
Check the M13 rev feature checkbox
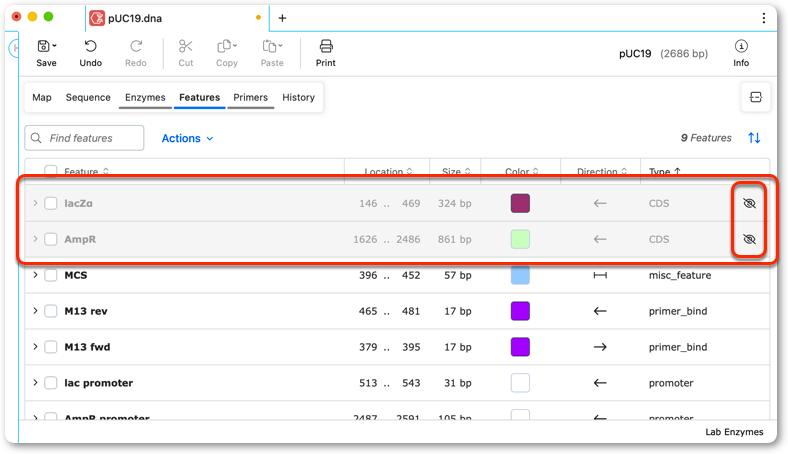(x=51, y=311)
